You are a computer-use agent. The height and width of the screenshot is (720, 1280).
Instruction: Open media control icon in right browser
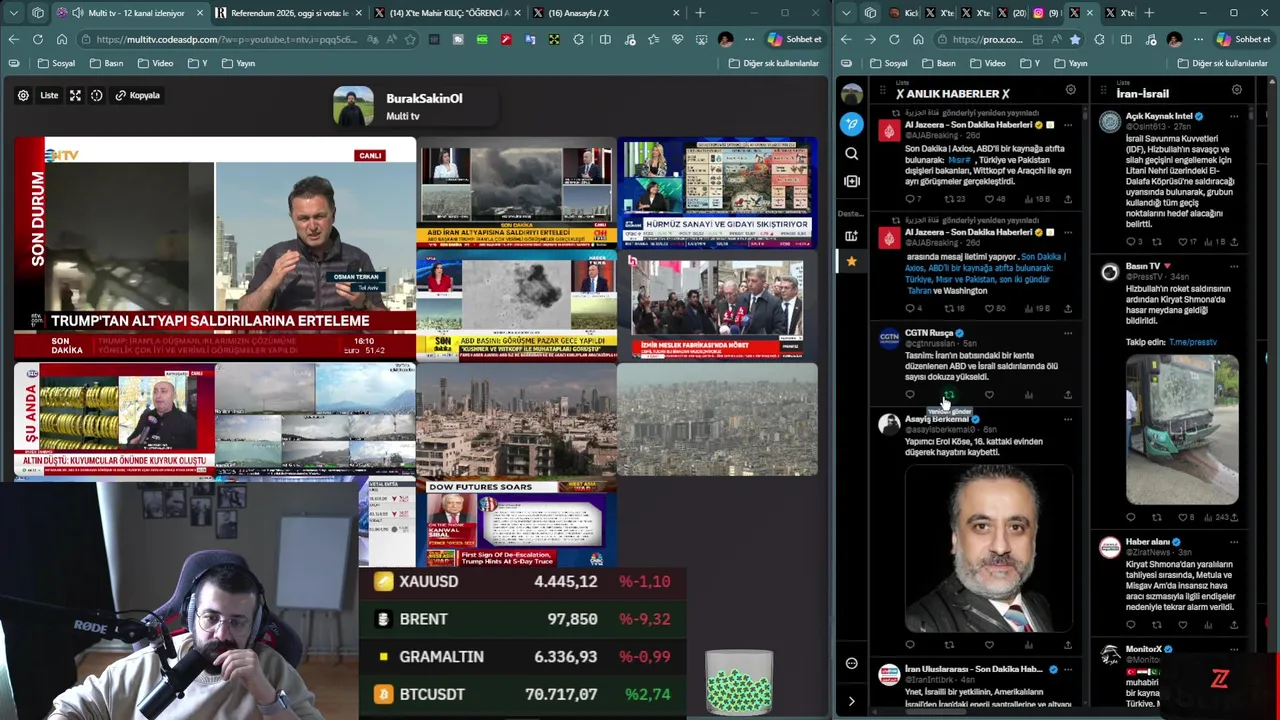(1150, 39)
